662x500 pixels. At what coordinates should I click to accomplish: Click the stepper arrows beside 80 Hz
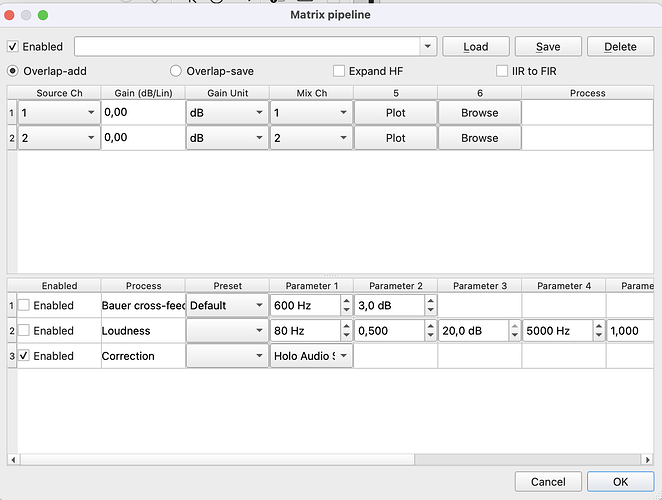(x=346, y=331)
